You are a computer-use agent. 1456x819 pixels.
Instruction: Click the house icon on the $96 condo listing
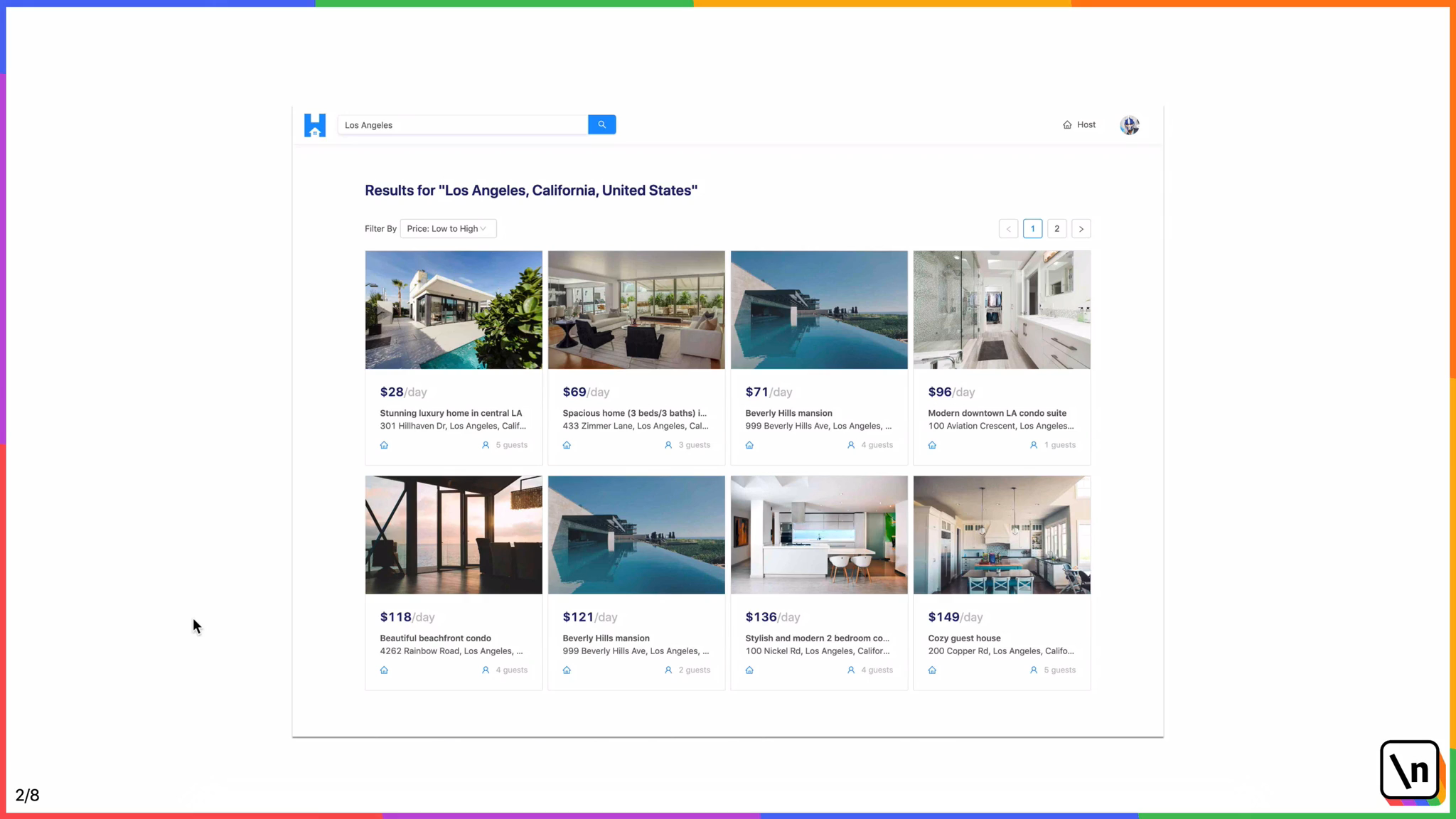click(932, 445)
